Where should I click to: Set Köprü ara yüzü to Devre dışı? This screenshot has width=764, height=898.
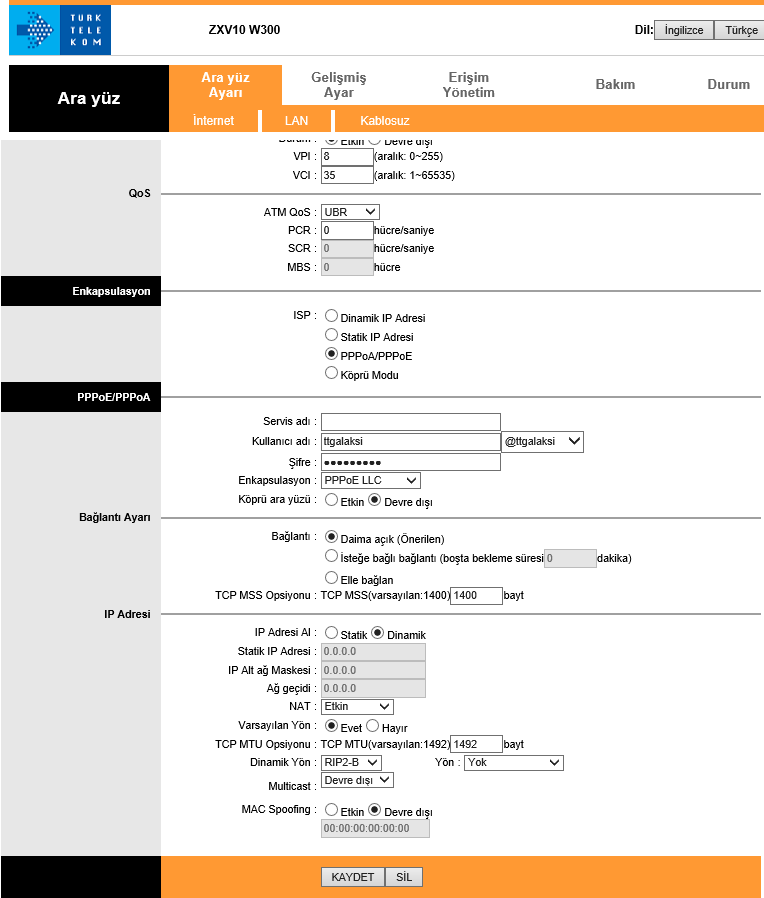coord(375,500)
